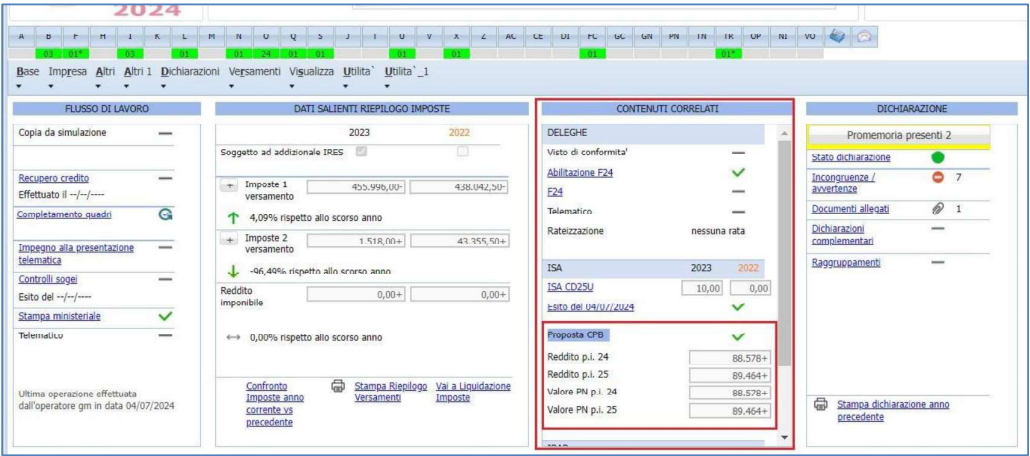Go to Vai a Liquidazione Imposte

coord(473,392)
